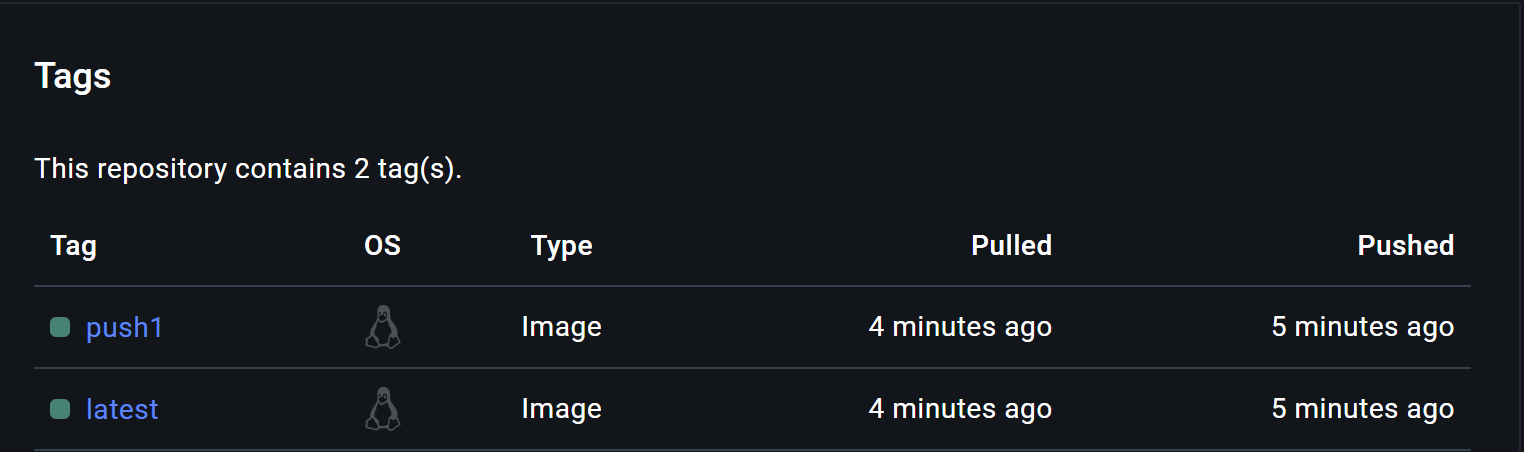
Task: Open the push1 tag link
Action: click(x=124, y=327)
